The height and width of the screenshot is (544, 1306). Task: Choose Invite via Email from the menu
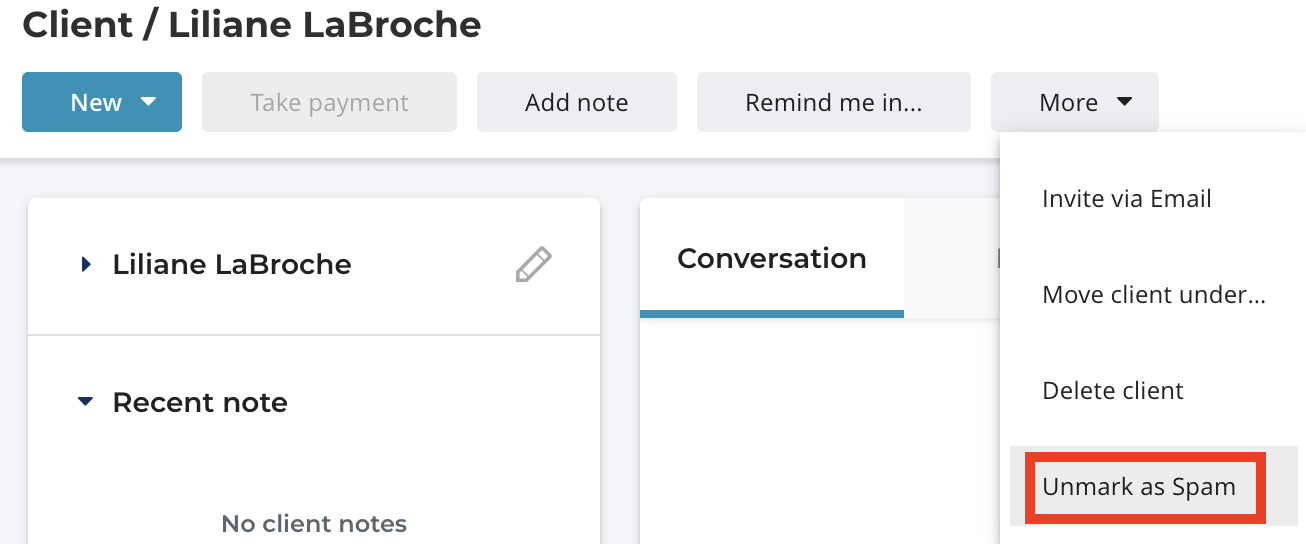(1127, 199)
